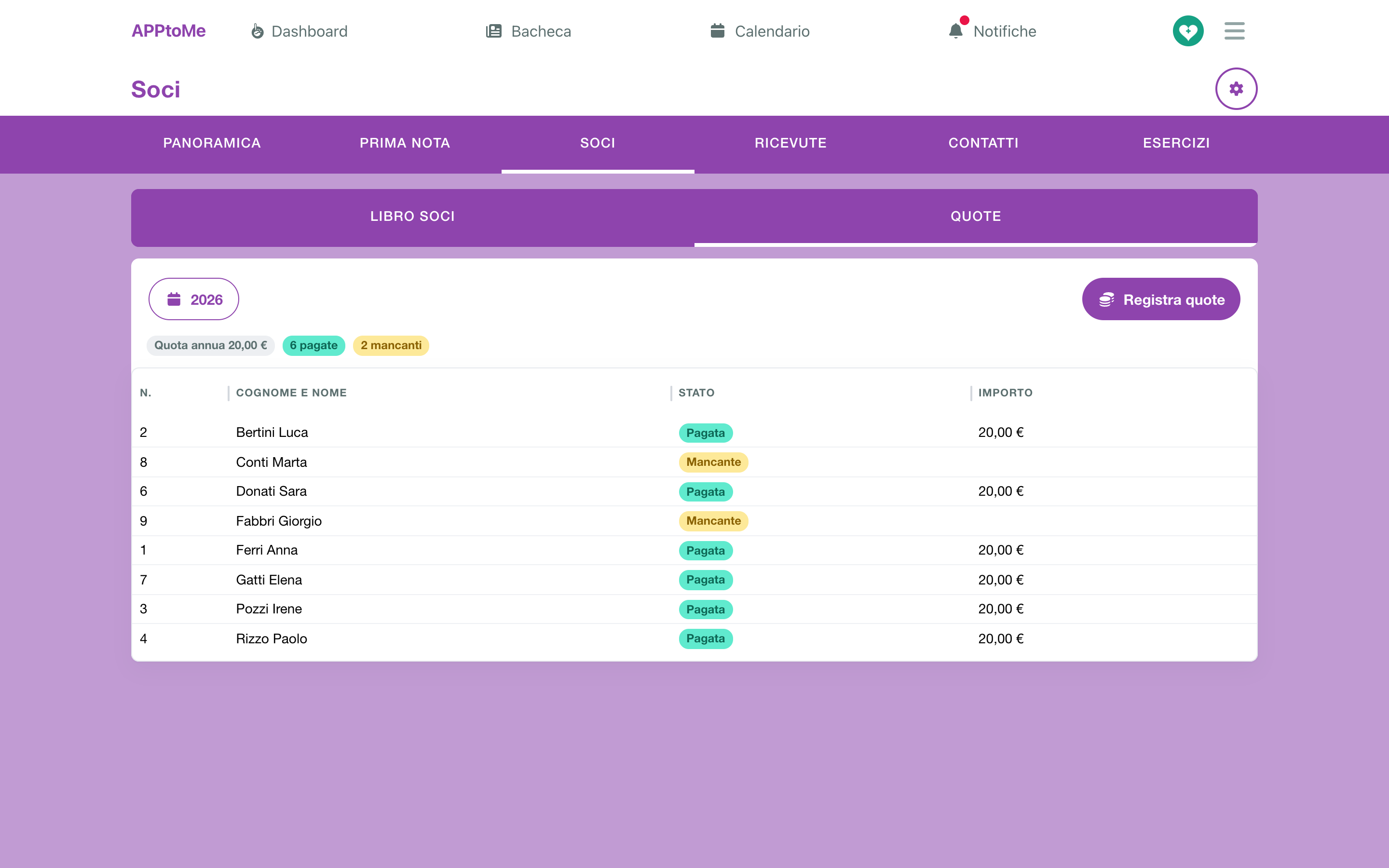
Task: Select the Quote sub-tab
Action: tap(976, 217)
